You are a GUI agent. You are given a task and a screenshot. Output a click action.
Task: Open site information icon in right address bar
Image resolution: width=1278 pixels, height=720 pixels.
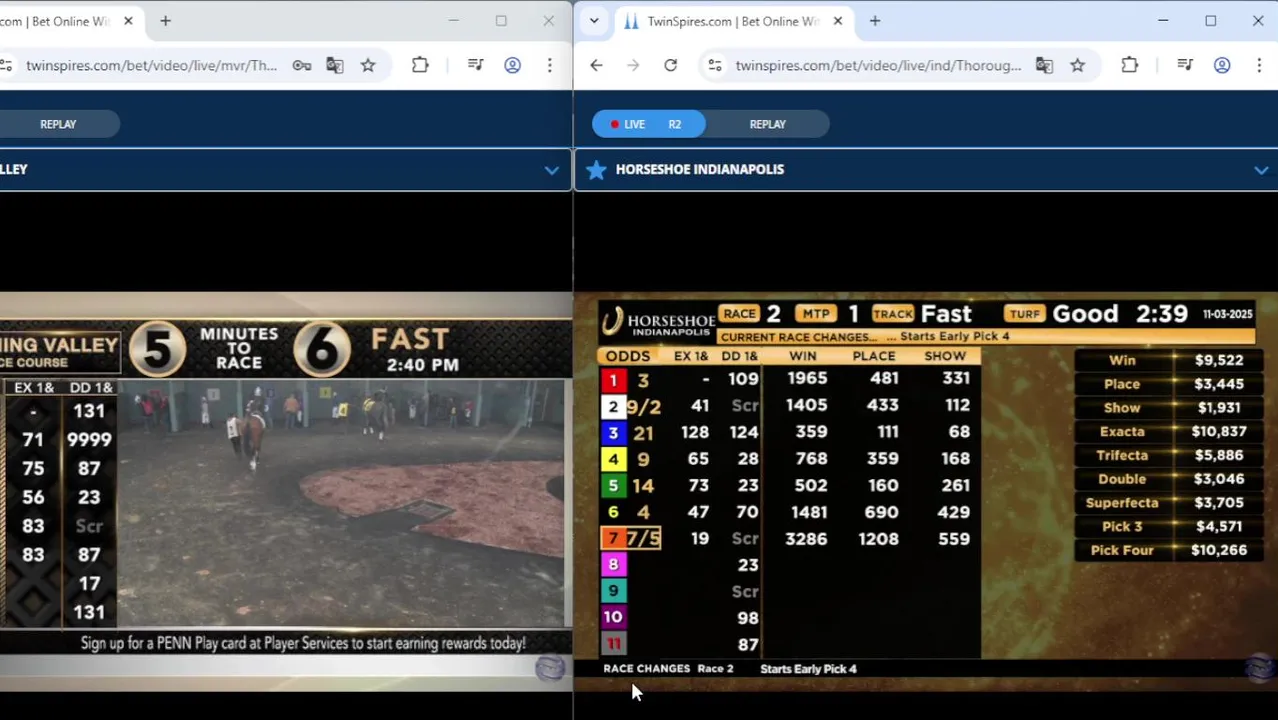[714, 65]
